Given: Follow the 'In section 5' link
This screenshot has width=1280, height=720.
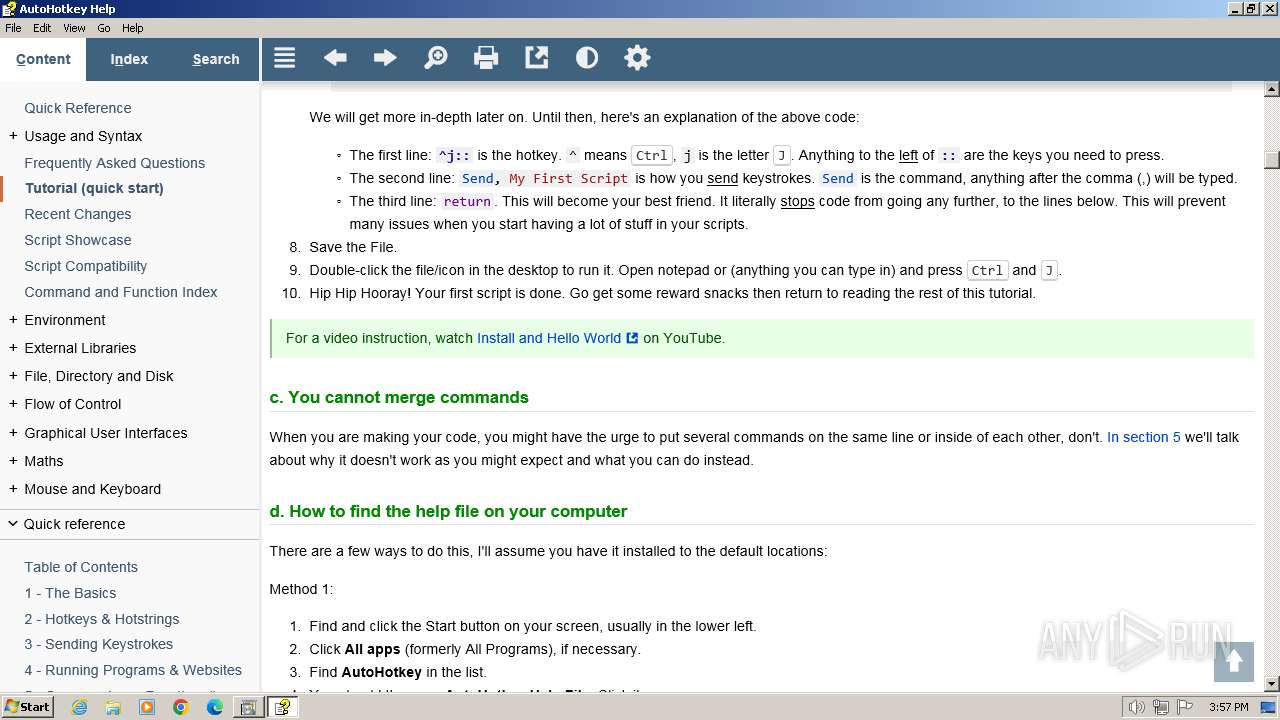Looking at the screenshot, I should (x=1144, y=437).
